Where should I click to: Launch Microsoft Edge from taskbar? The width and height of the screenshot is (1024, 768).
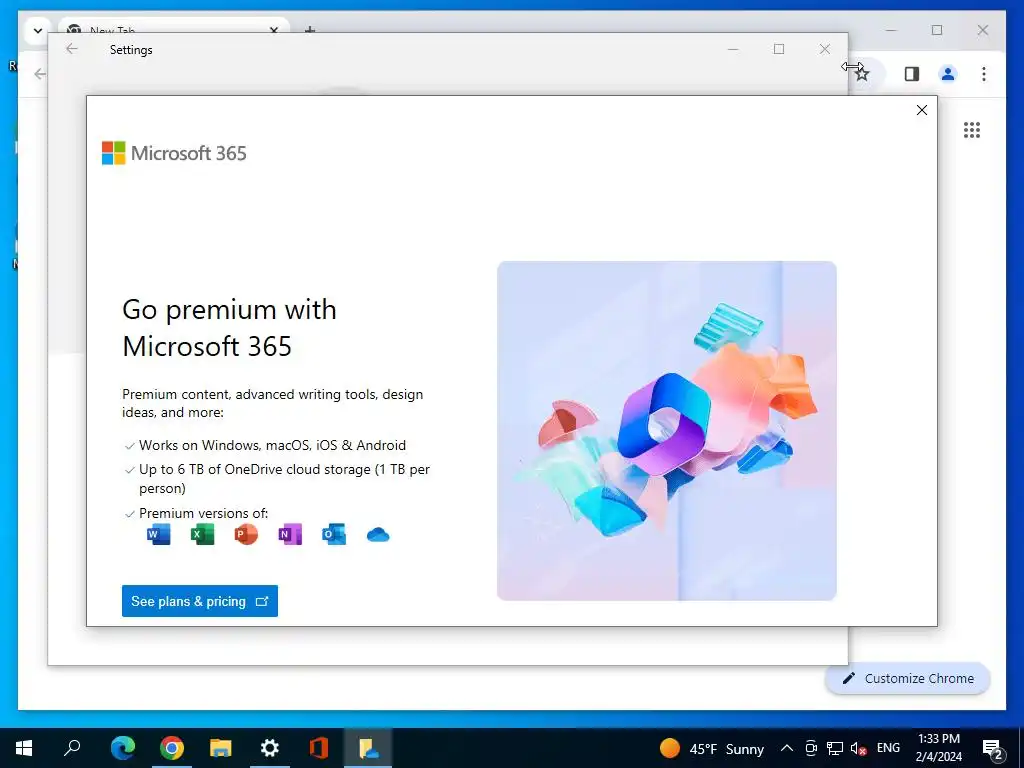click(x=122, y=748)
